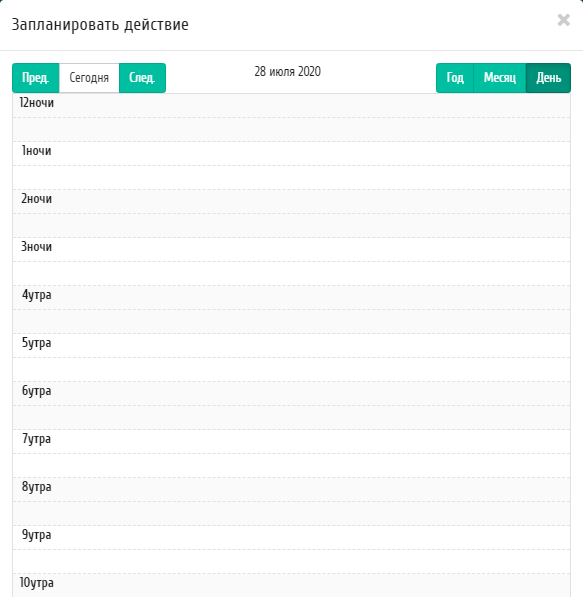
Task: Select the 9утра time slot
Action: click(x=291, y=537)
